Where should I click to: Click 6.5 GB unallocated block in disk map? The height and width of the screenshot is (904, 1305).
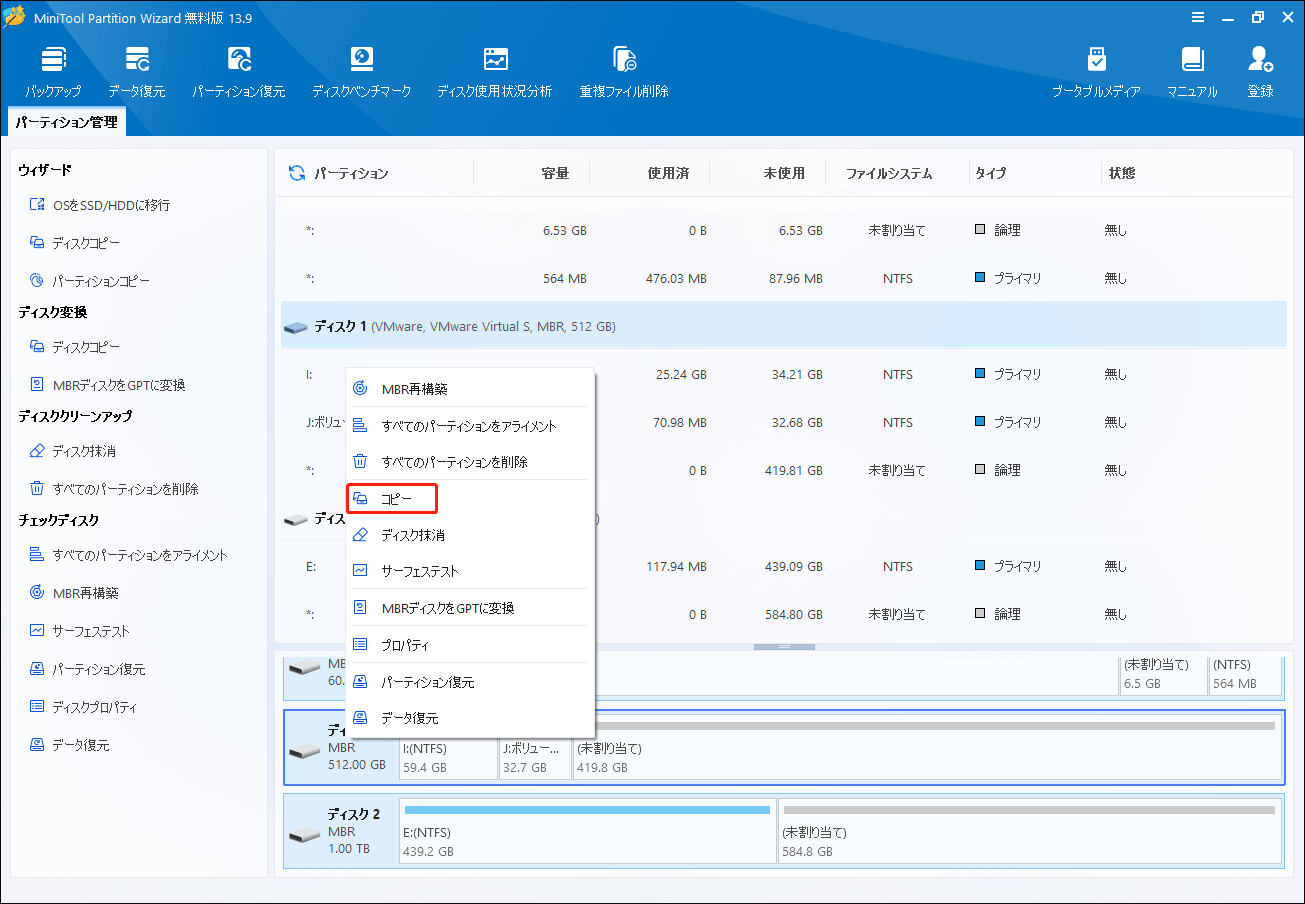tap(1162, 674)
